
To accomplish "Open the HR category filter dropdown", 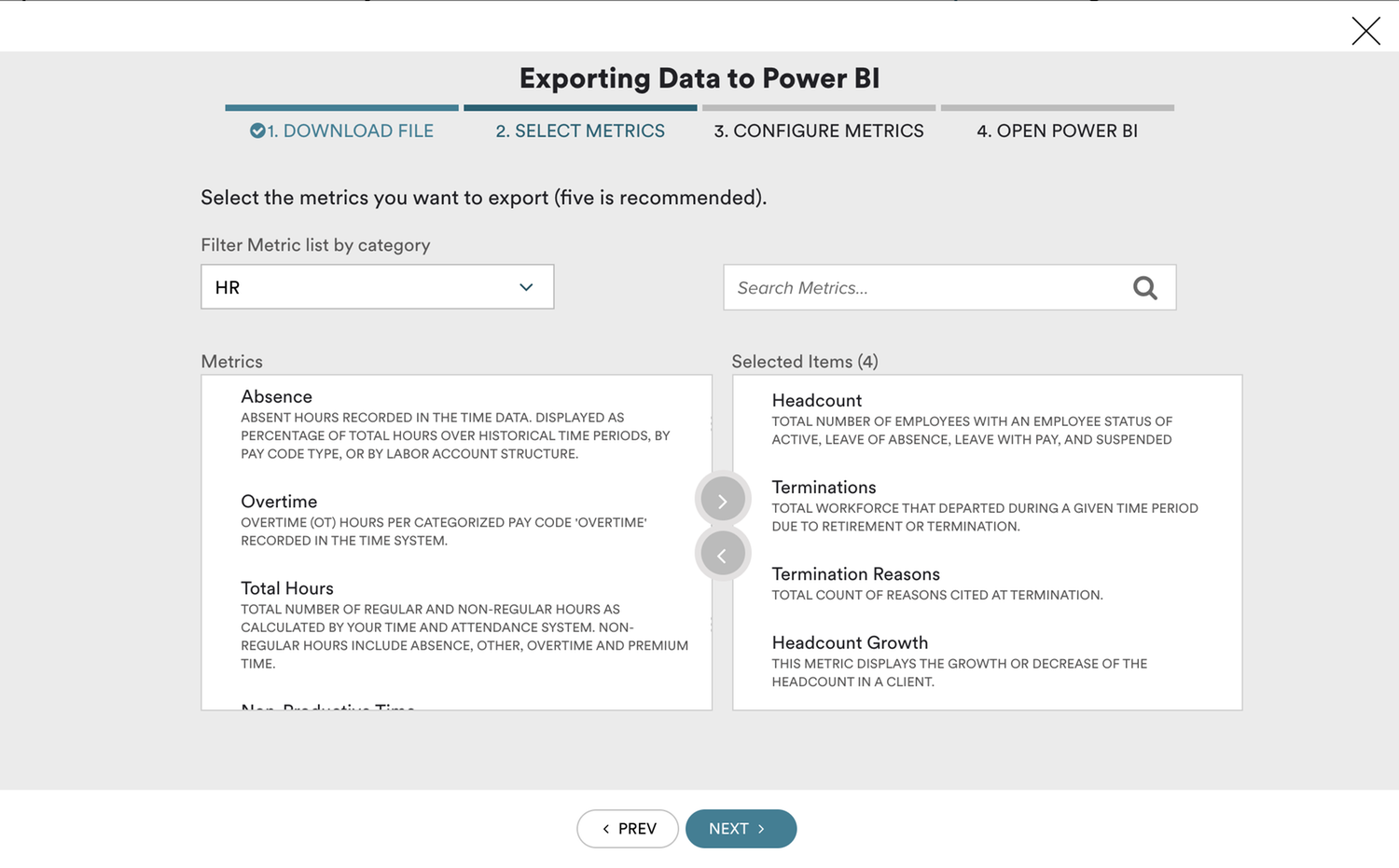I will [x=378, y=287].
